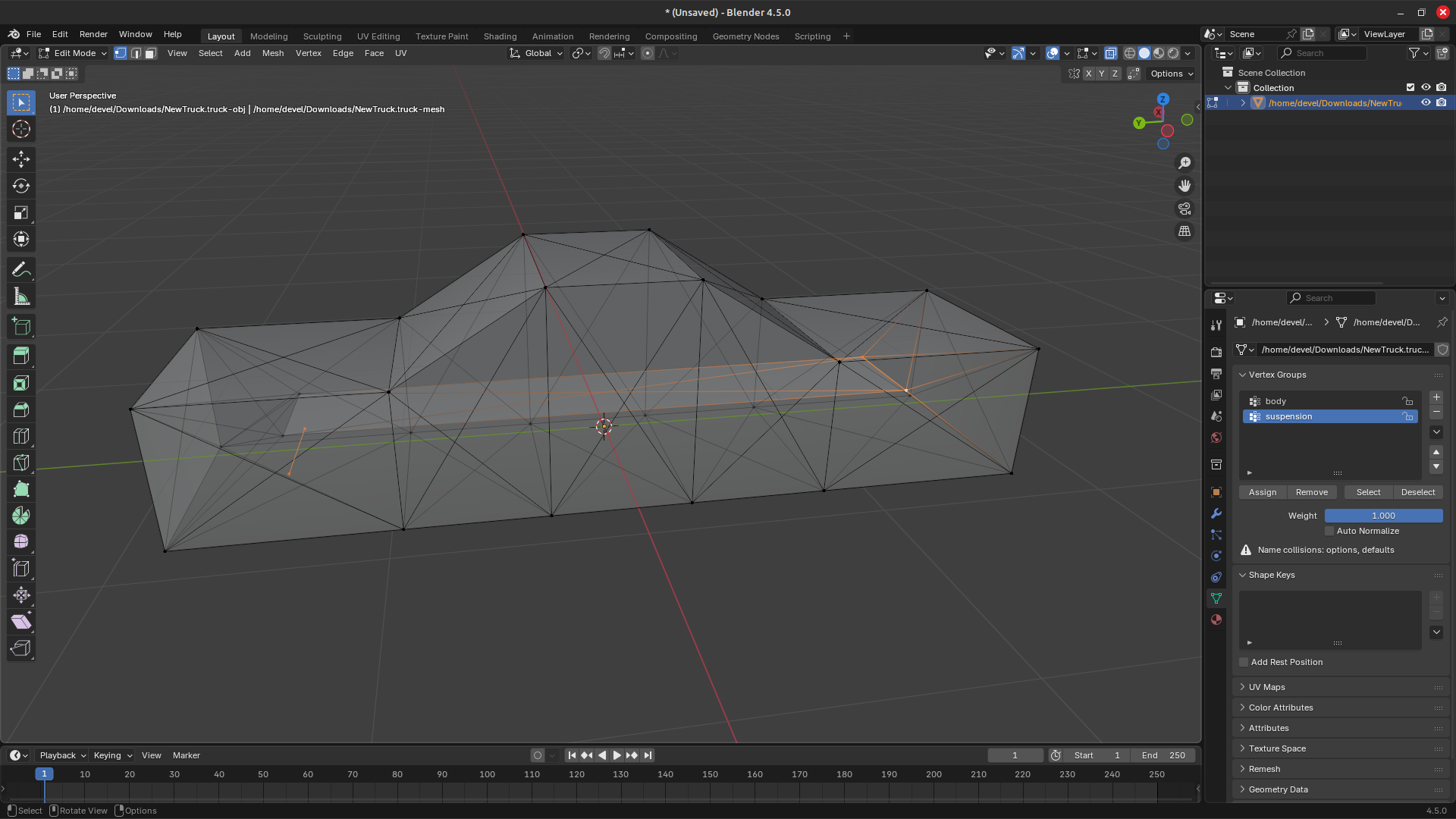The width and height of the screenshot is (1456, 819).
Task: Toggle Collection exclude checkbox in outliner
Action: 1410,87
